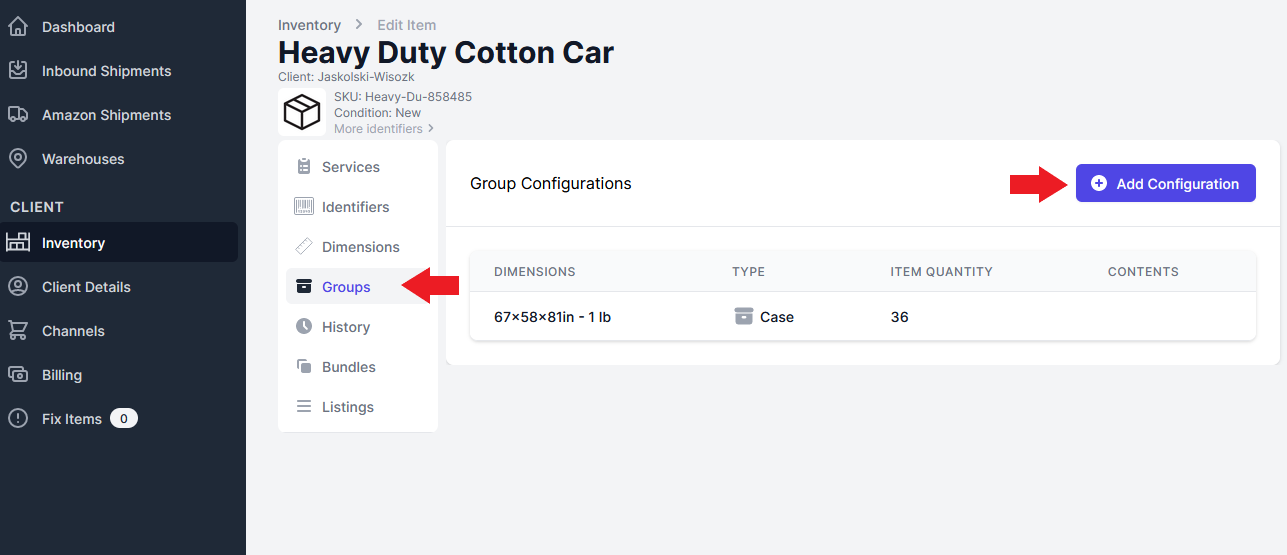The image size is (1287, 555).
Task: Click the product box thumbnail
Action: point(302,112)
